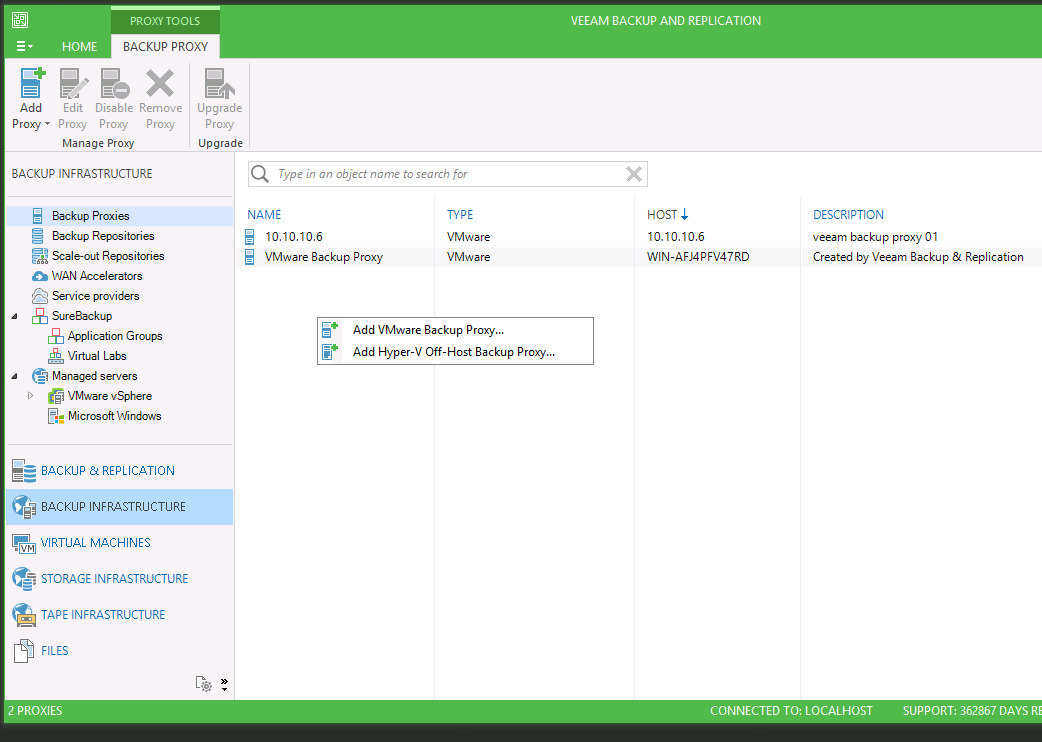The height and width of the screenshot is (742, 1042).
Task: Go to the VIRTUAL MACHINES view
Action: click(120, 543)
